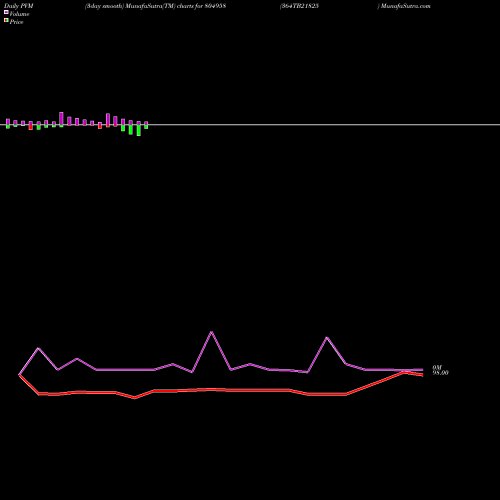Click the Price legend color swatch
This screenshot has height=500, width=500.
pyautogui.click(x=6, y=20)
